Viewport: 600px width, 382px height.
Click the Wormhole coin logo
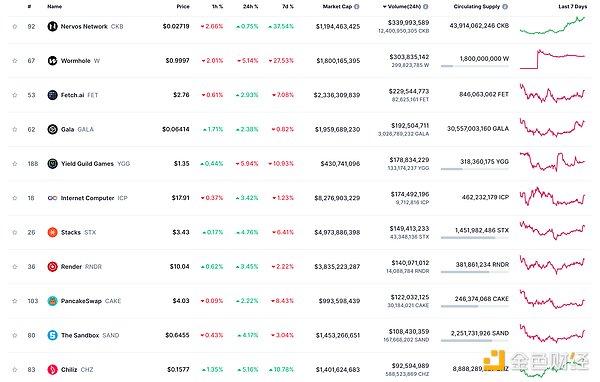click(52, 60)
